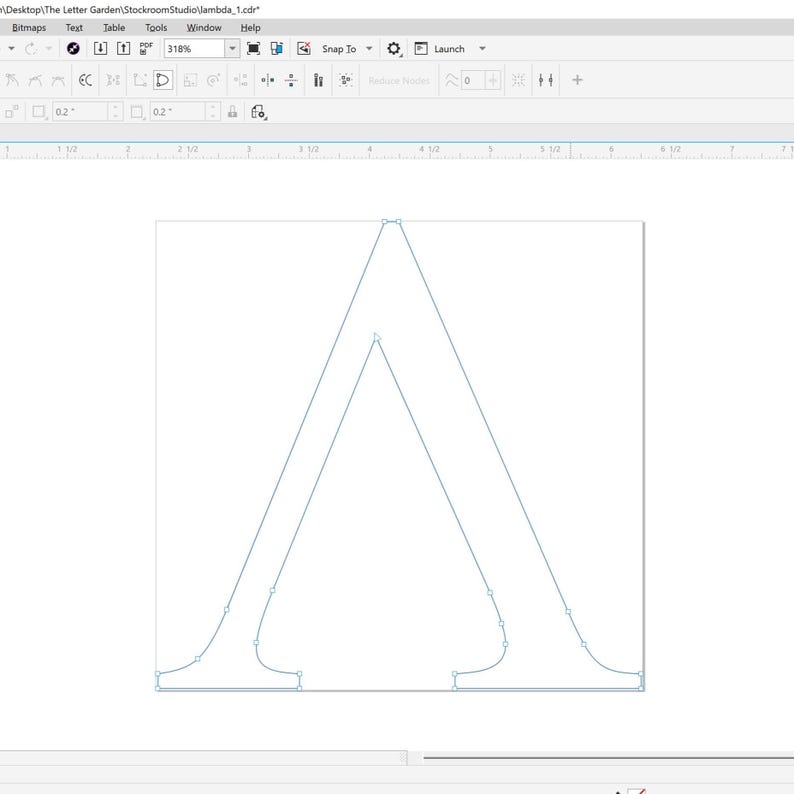Click the Align nodes icon
This screenshot has width=794, height=794.
point(241,80)
